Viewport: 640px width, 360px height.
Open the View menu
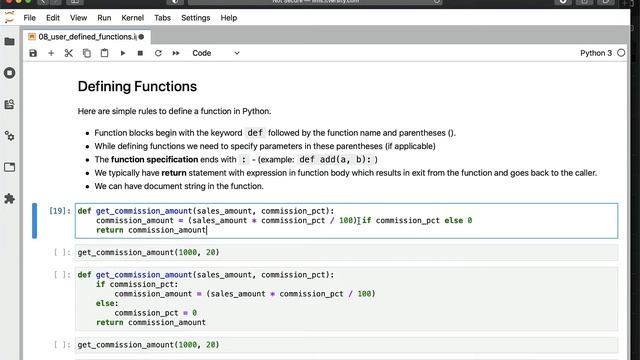coord(78,18)
